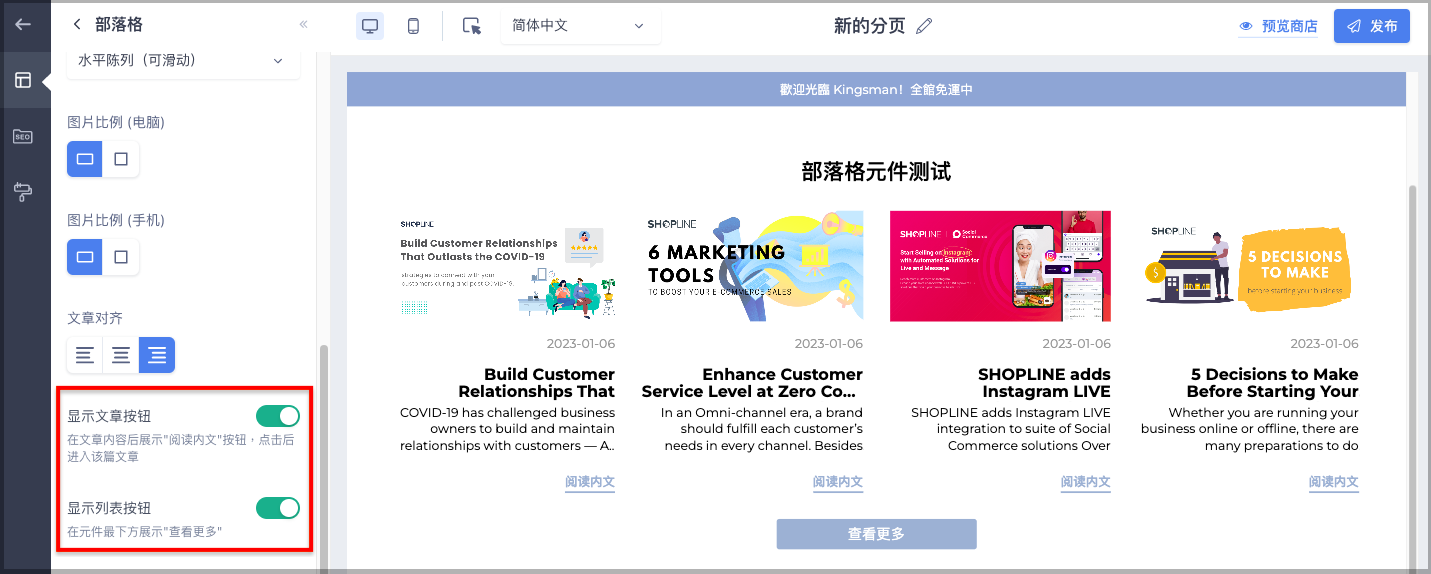Select square image ratio for 手机
The width and height of the screenshot is (1431, 574).
coord(121,257)
